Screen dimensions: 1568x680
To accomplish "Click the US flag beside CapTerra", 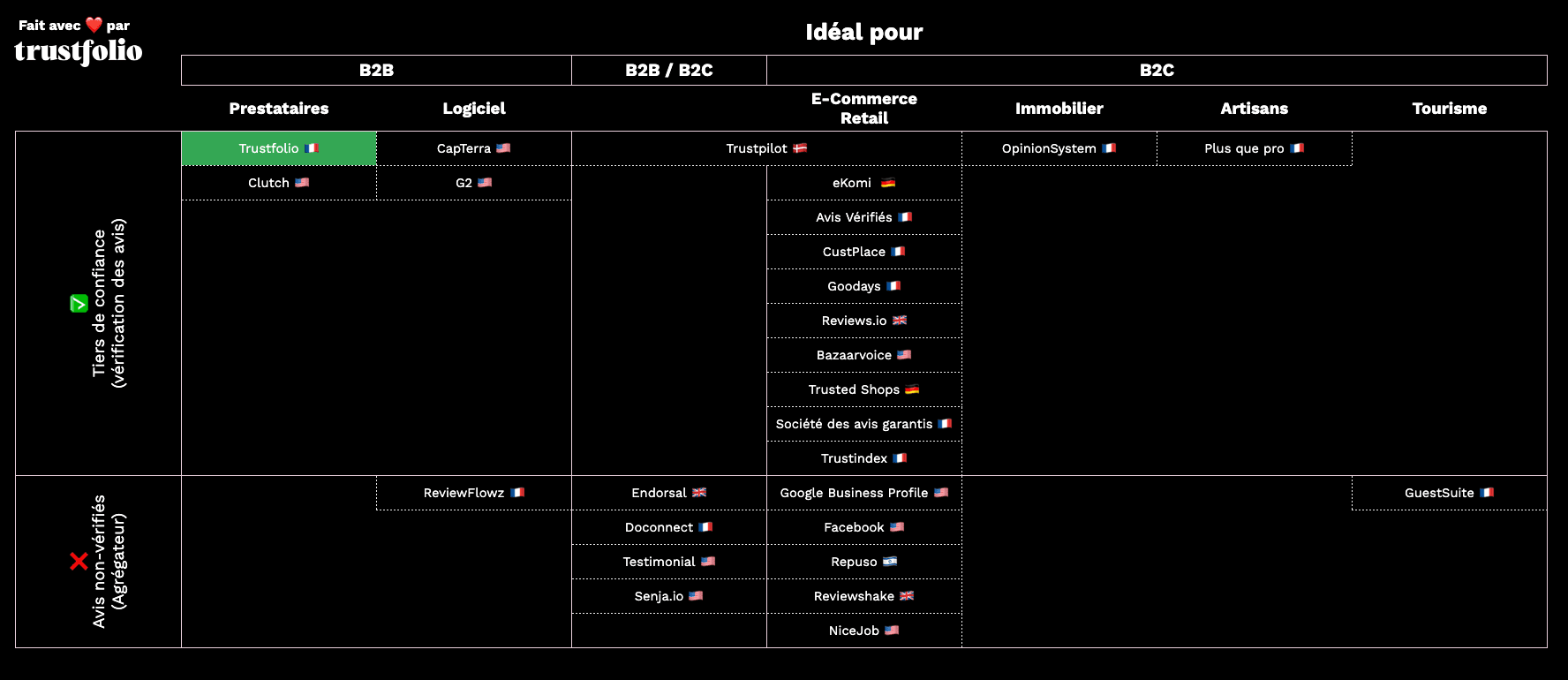I will point(503,148).
